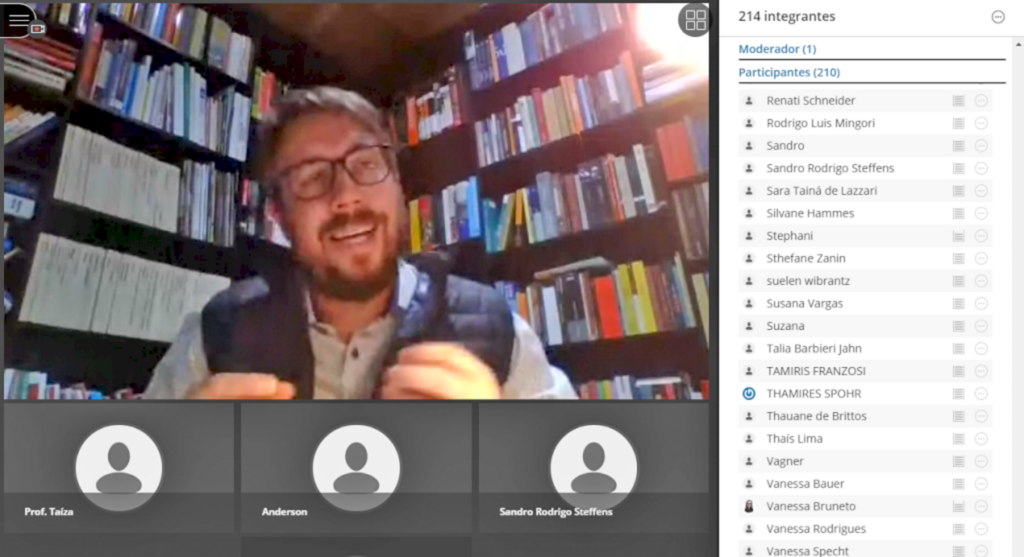Switch the video layout with the grid icon
This screenshot has width=1024, height=557.
pyautogui.click(x=694, y=21)
